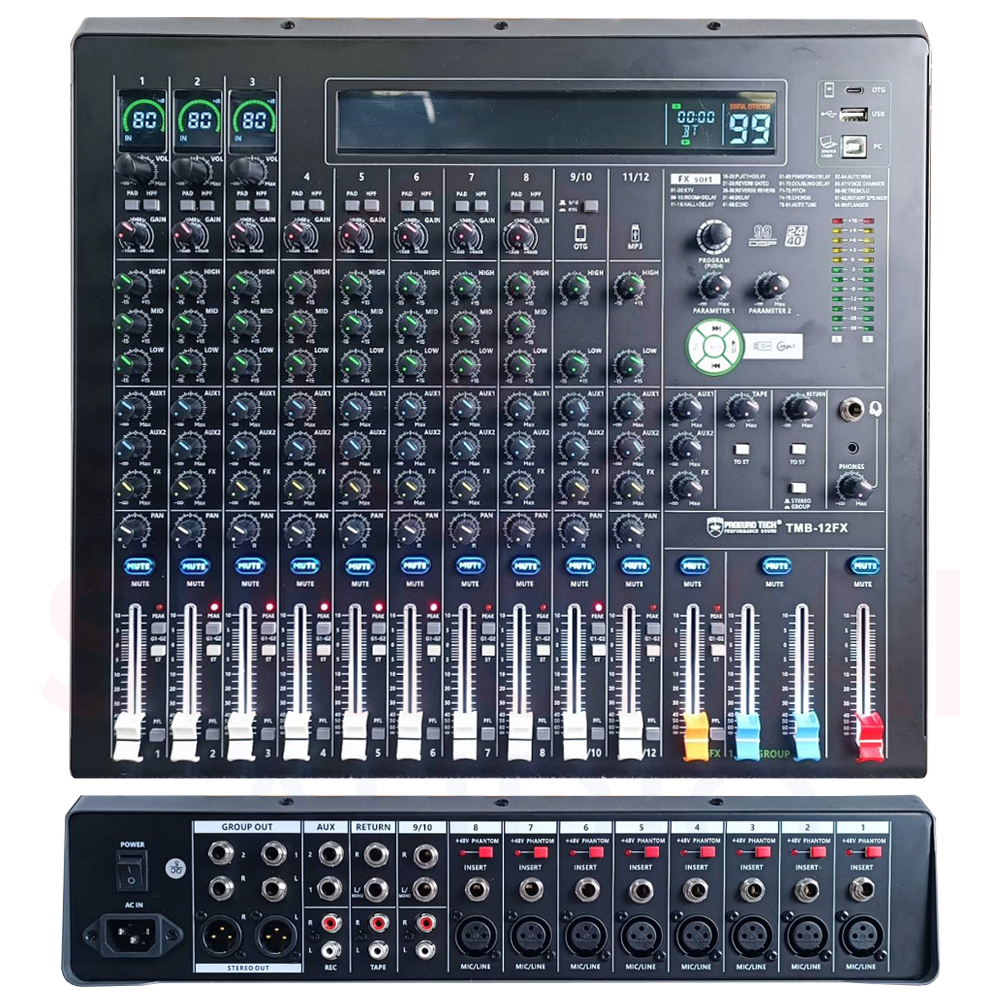This screenshot has height=1000, width=1000.
Task: Click the OTG USB-C port
Action: 854,91
